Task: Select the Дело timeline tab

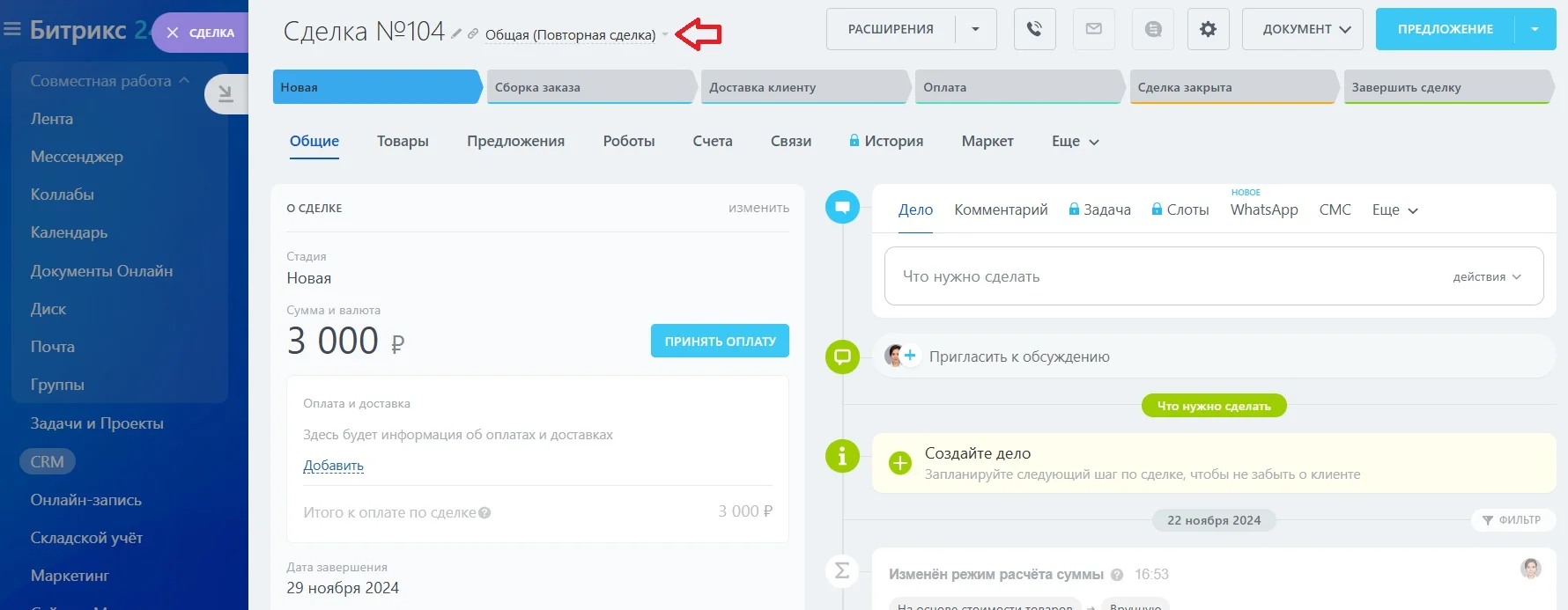Action: [x=915, y=209]
